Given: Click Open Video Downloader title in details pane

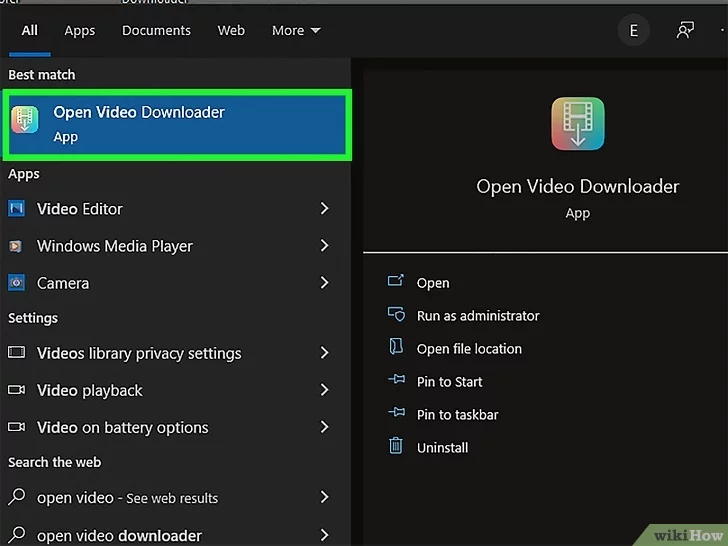Looking at the screenshot, I should coord(578,187).
